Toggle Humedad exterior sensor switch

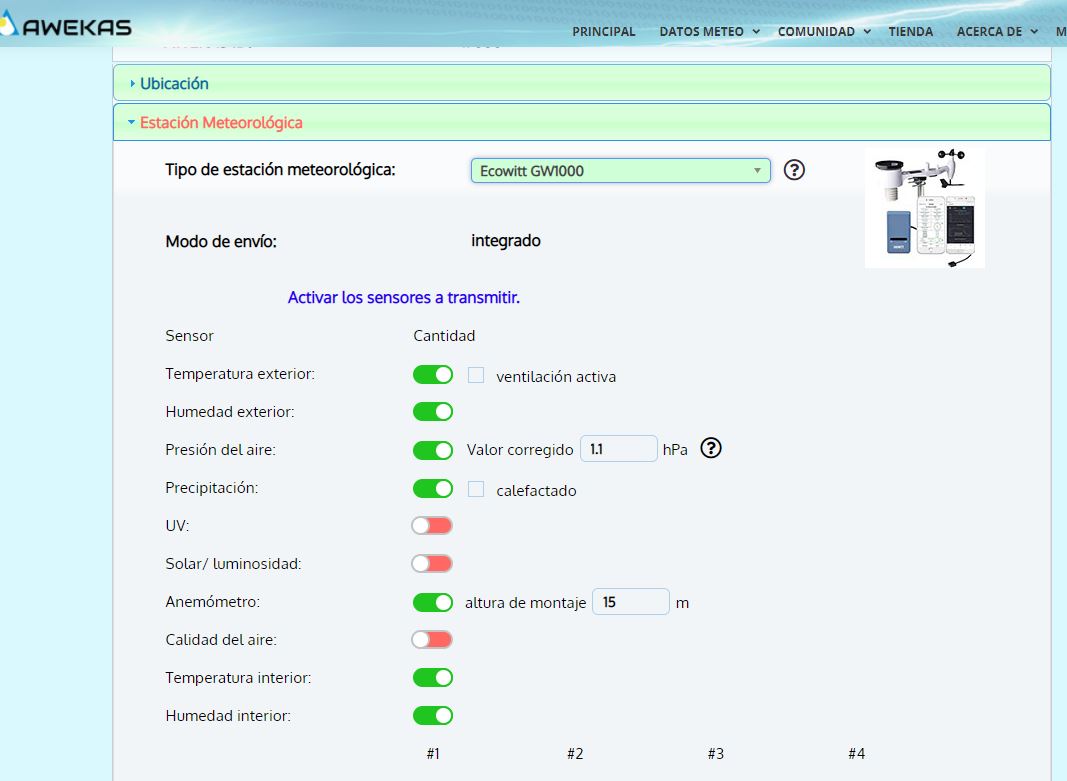tap(433, 412)
